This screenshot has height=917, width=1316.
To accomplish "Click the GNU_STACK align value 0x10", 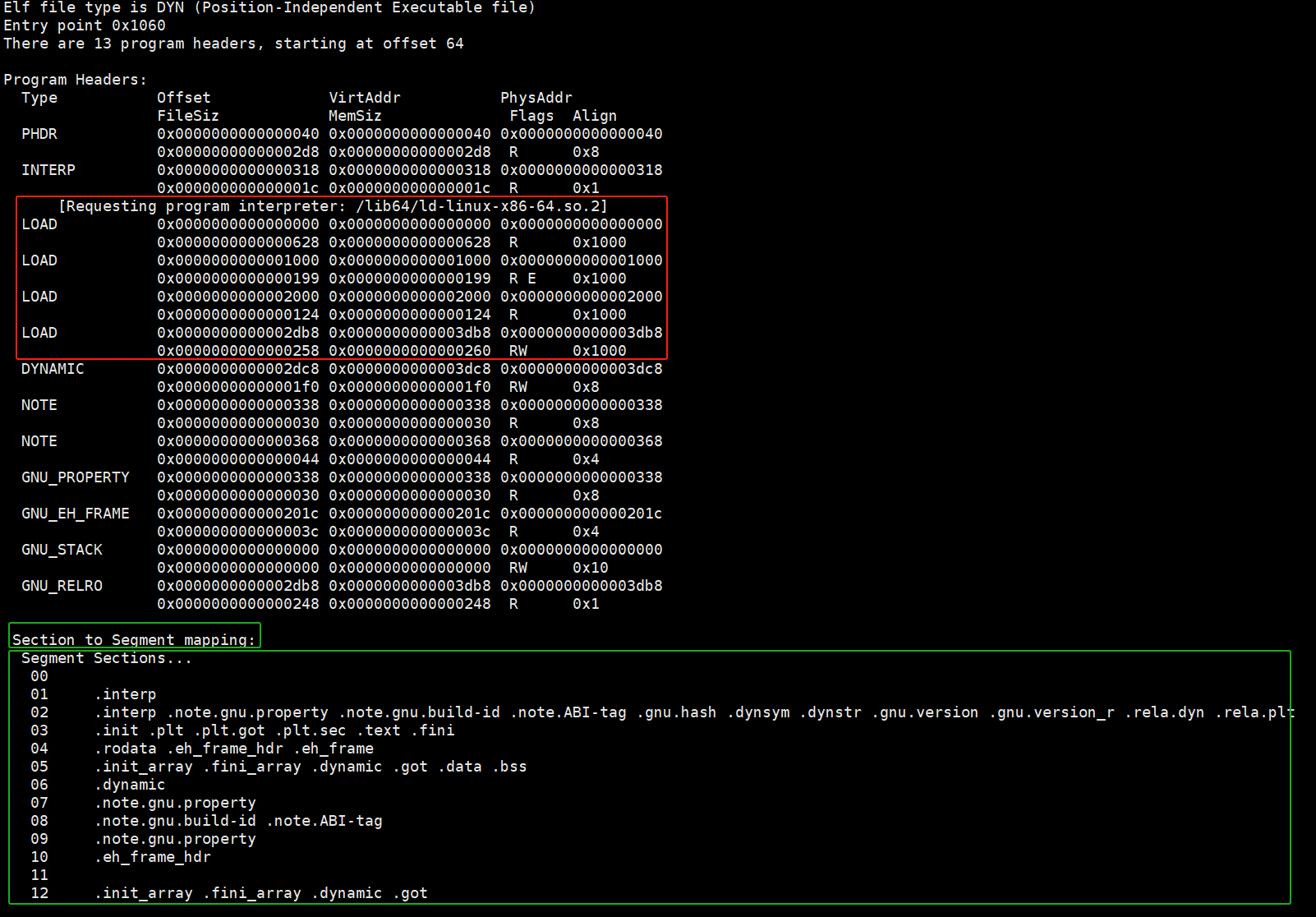I will point(591,568).
